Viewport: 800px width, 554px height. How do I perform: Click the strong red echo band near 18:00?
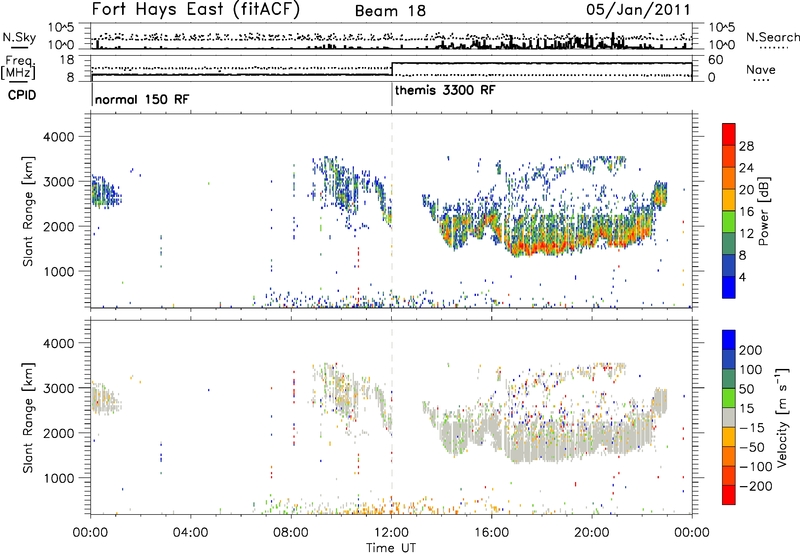point(541,248)
